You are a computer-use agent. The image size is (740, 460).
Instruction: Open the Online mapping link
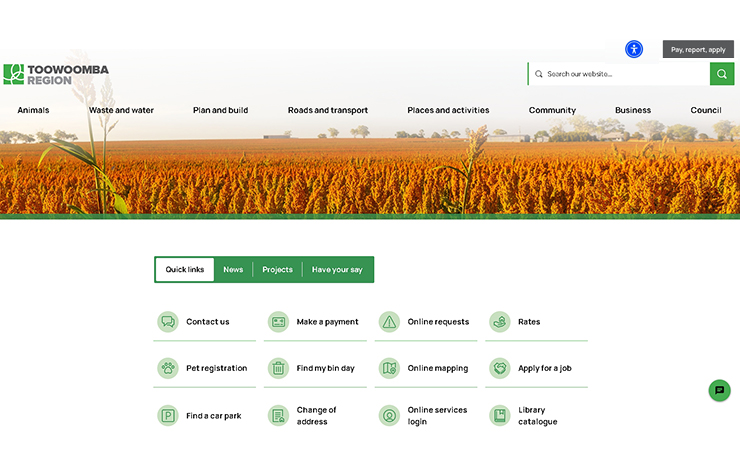click(x=438, y=368)
